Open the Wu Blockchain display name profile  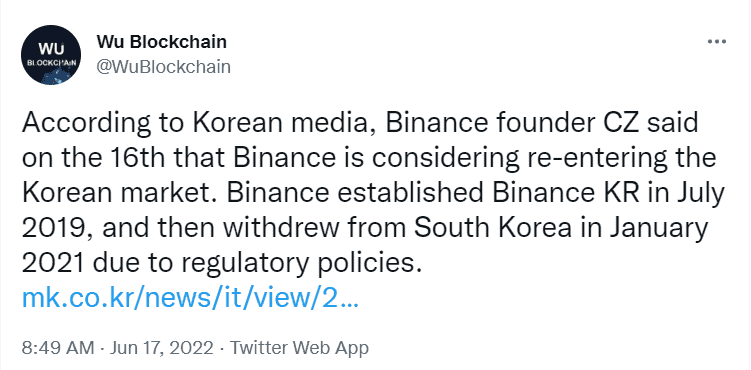tap(161, 42)
